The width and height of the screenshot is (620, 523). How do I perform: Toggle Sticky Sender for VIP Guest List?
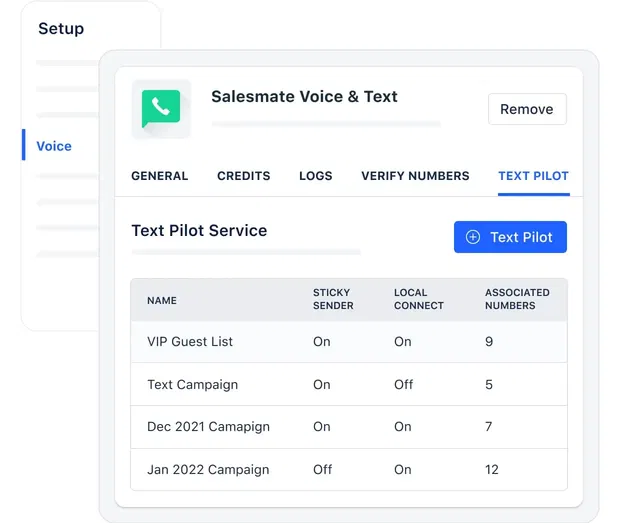tap(322, 342)
